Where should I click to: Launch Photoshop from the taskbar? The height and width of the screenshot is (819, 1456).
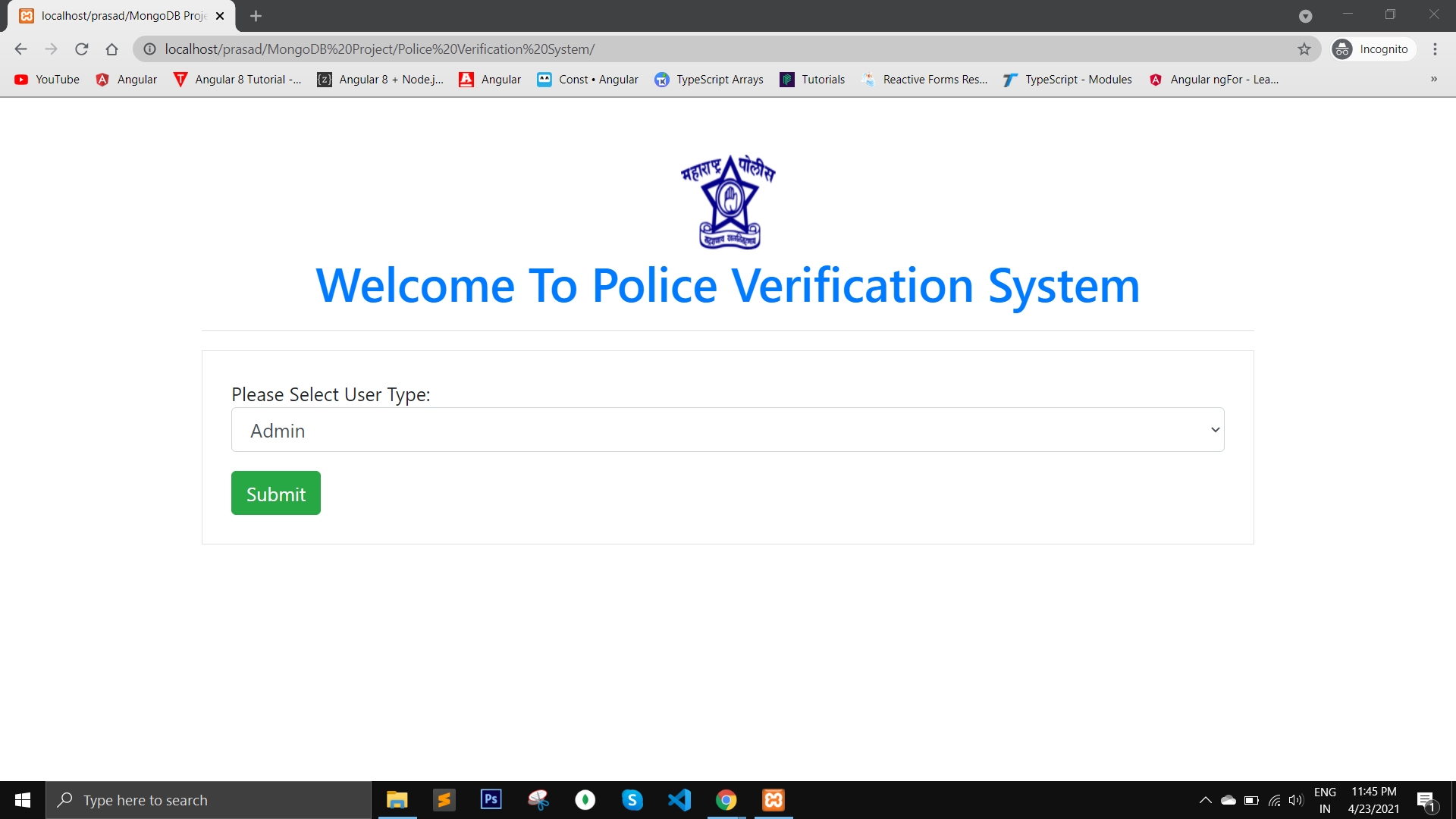pos(491,799)
